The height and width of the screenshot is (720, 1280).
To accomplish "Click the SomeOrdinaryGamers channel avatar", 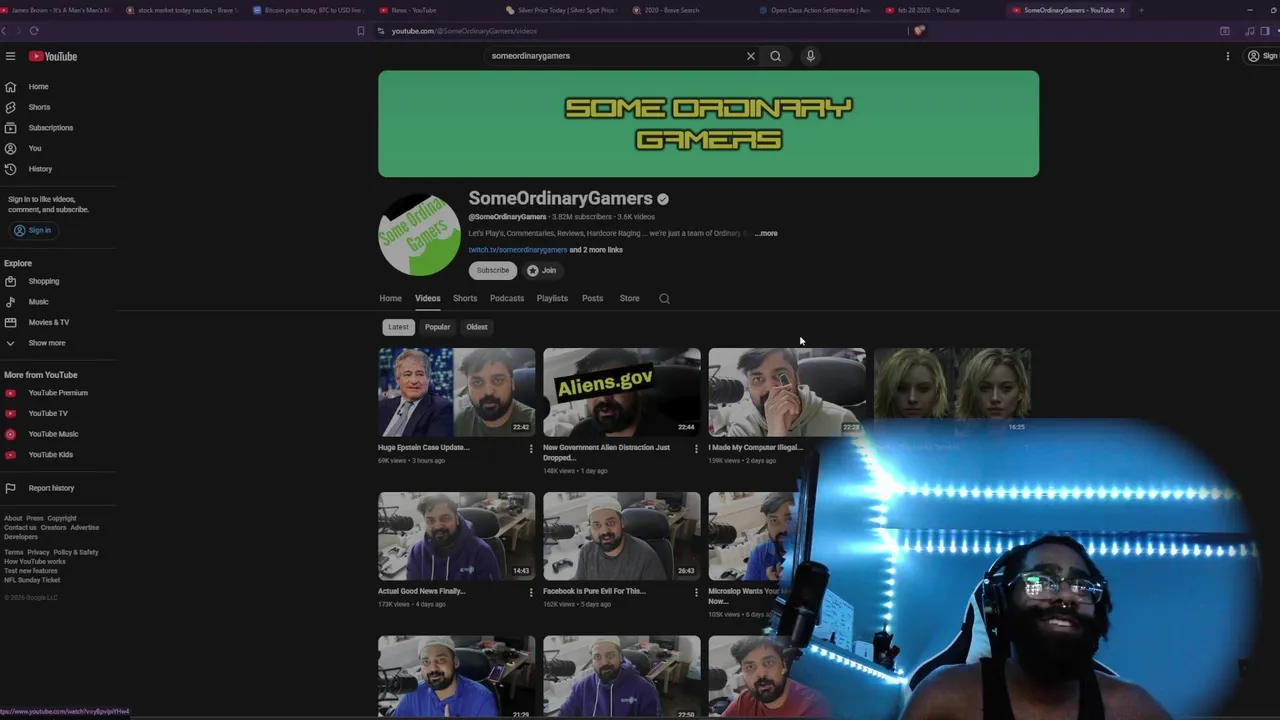I will point(420,235).
